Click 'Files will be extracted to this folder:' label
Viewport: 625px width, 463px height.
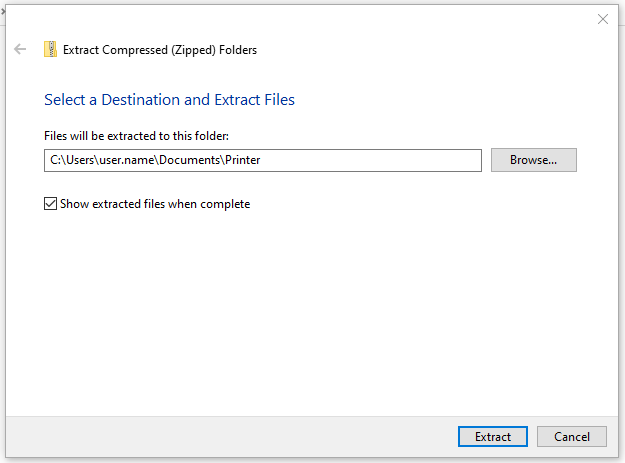[136, 136]
